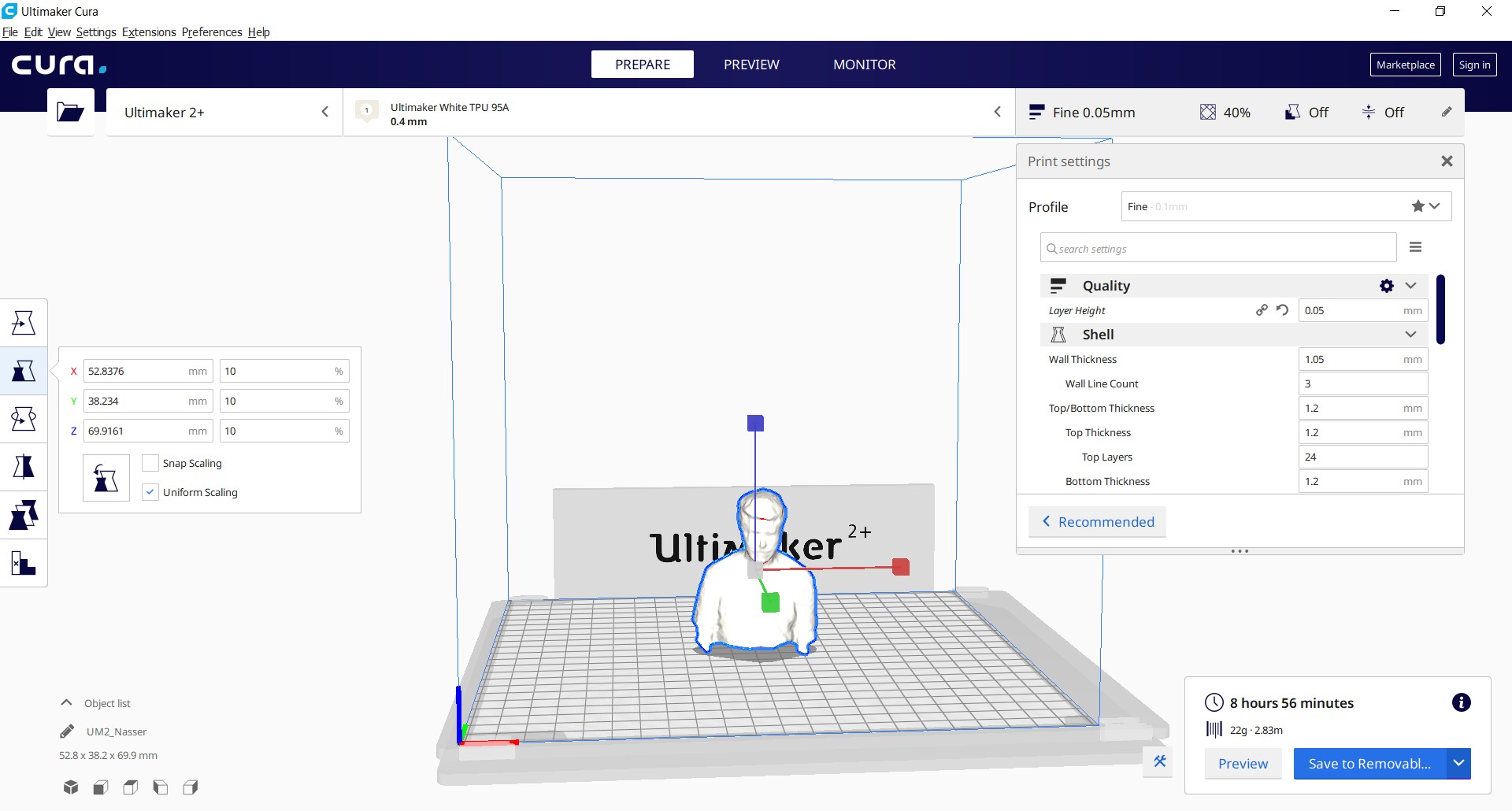The height and width of the screenshot is (811, 1512).
Task: Click the Layer Height link chain icon
Action: pos(1262,310)
